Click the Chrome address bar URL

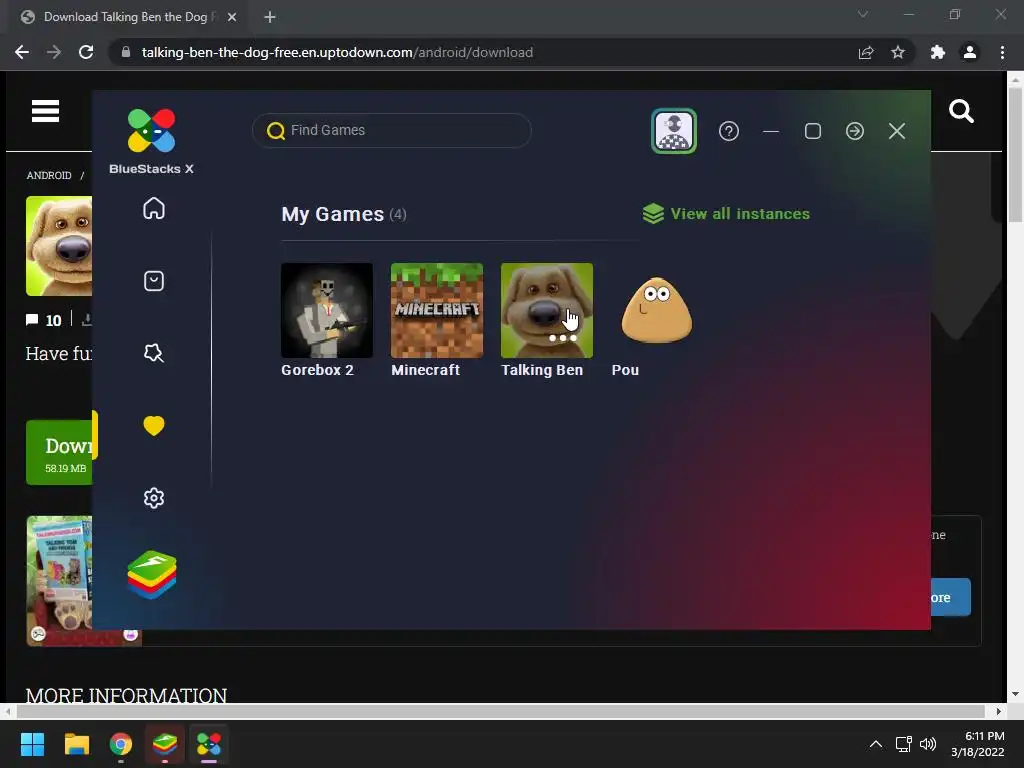(x=337, y=52)
